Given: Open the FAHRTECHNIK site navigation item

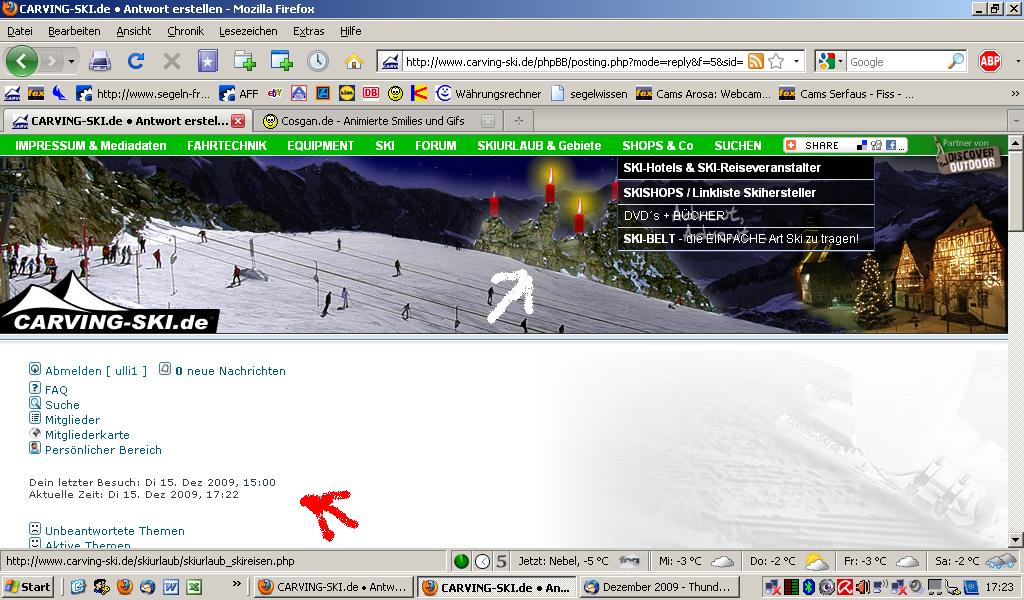Looking at the screenshot, I should (226, 145).
